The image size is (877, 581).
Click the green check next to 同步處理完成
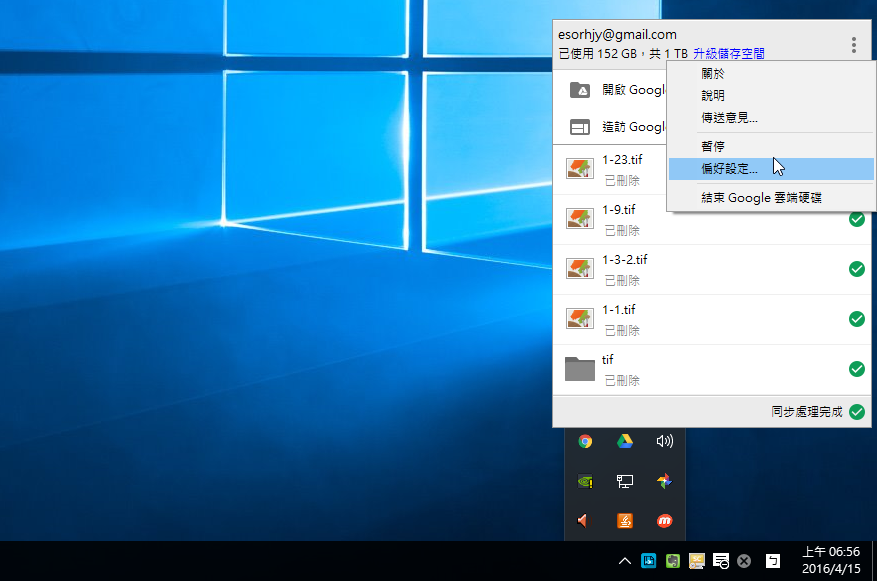pyautogui.click(x=856, y=412)
